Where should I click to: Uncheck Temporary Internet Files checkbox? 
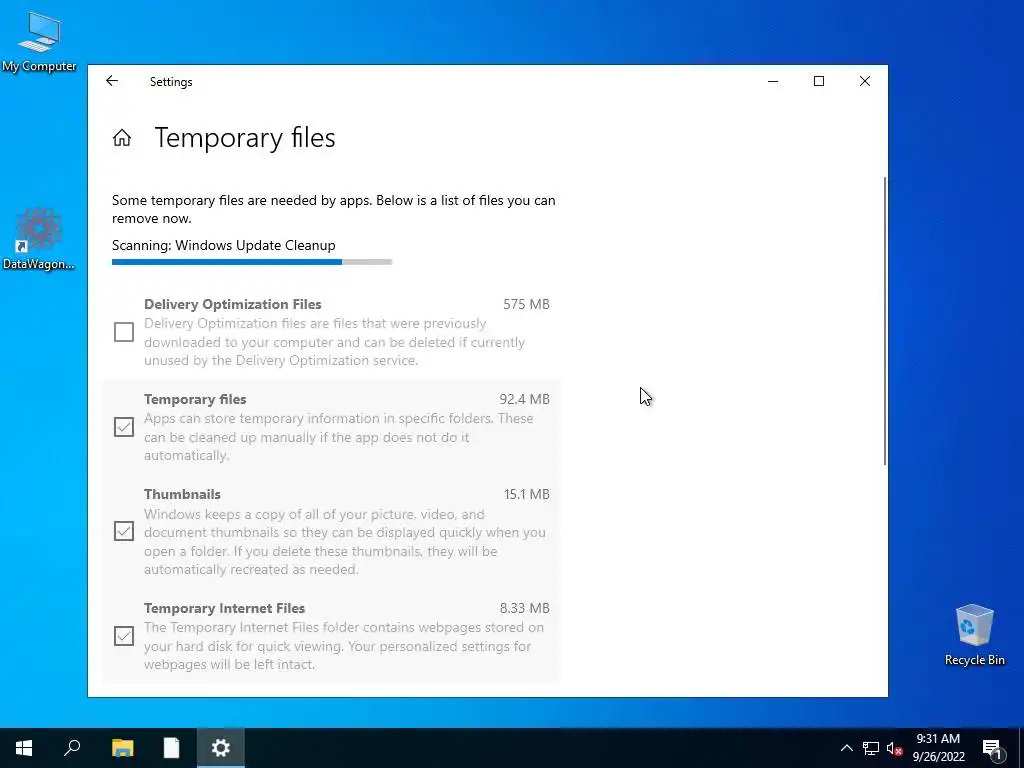point(124,635)
